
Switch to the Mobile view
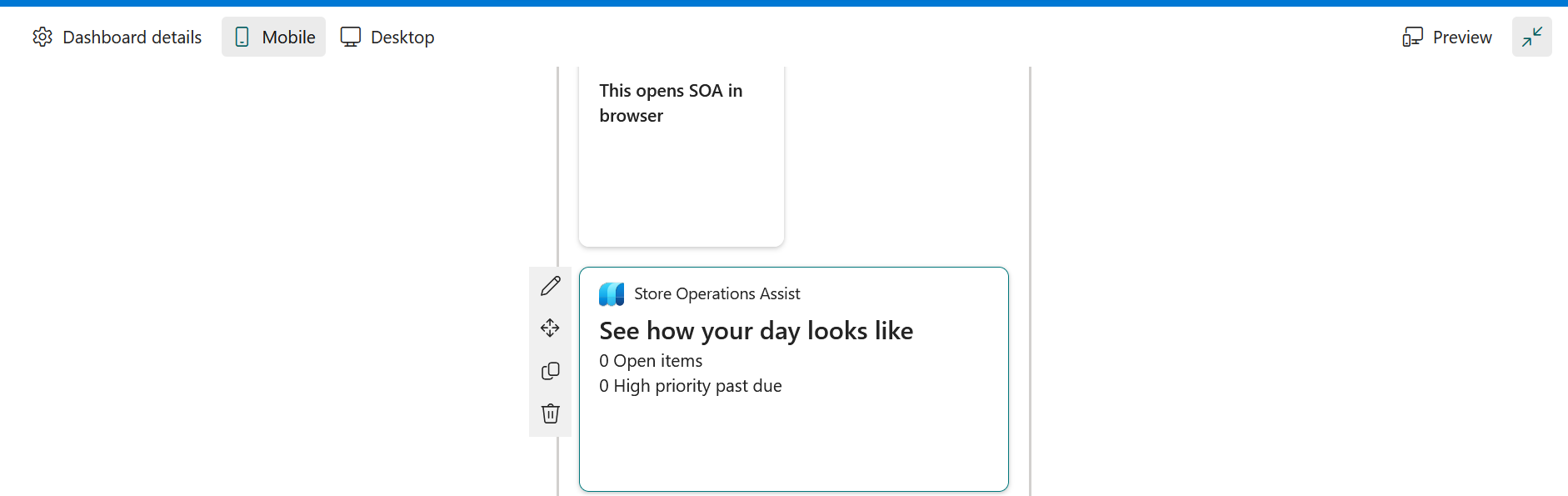point(273,37)
